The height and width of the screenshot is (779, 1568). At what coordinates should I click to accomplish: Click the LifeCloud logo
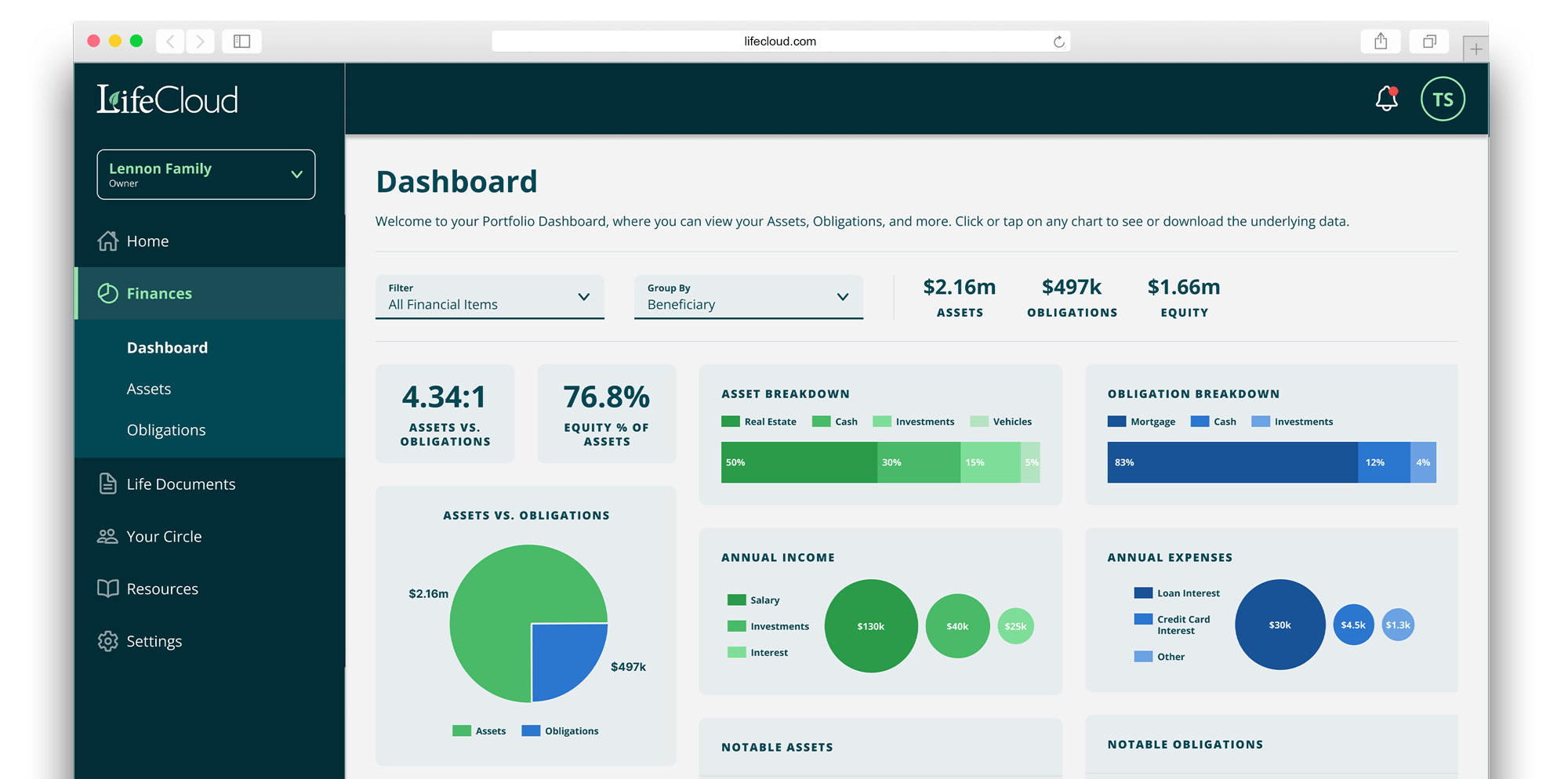pyautogui.click(x=167, y=99)
